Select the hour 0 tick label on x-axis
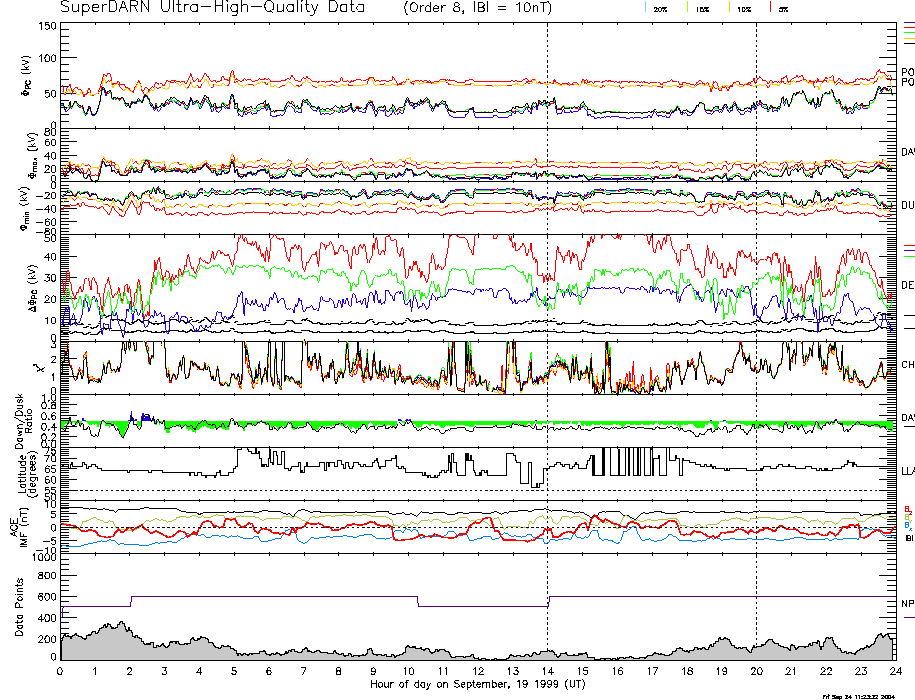 coord(61,672)
